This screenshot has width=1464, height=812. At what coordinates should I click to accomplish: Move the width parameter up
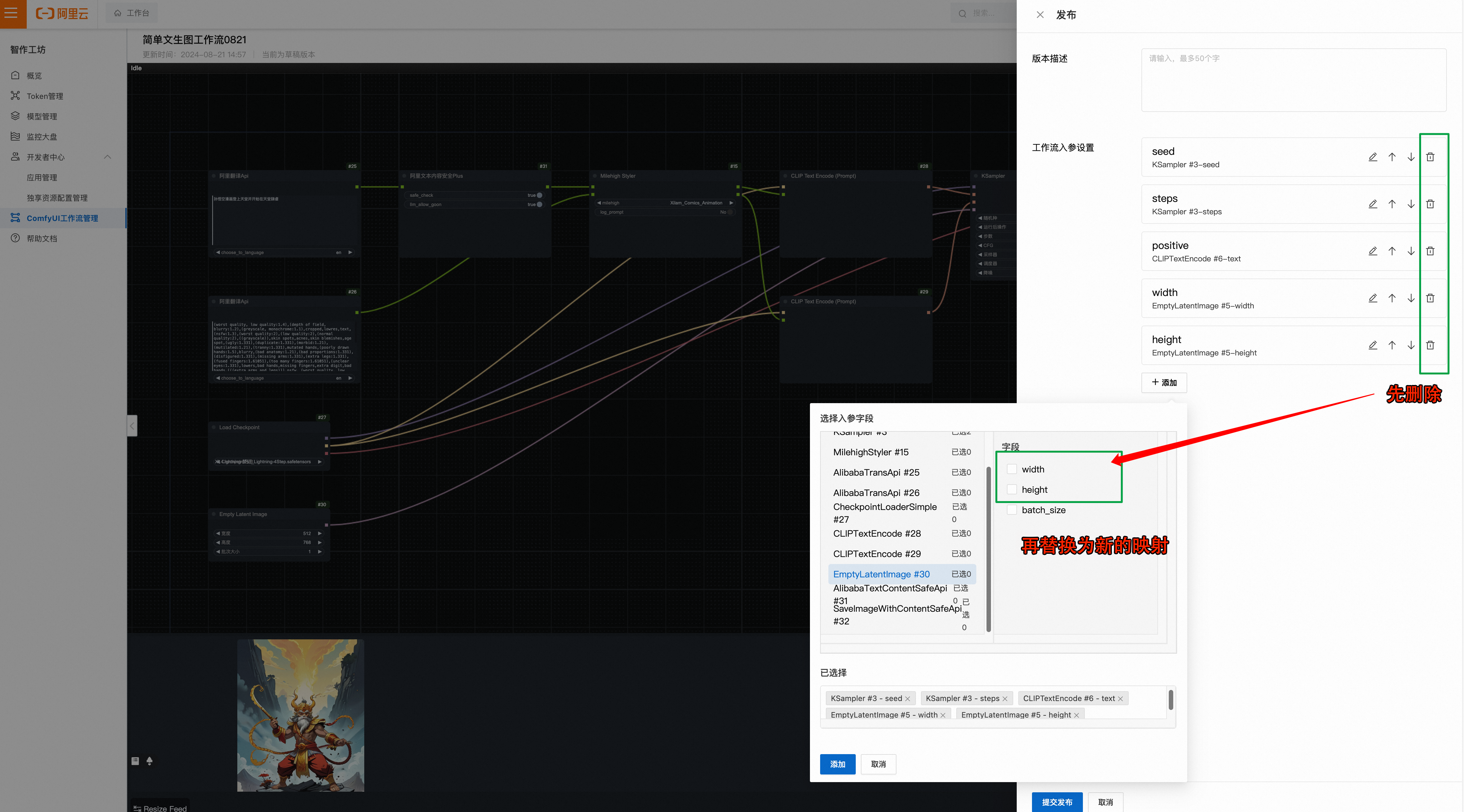1392,298
